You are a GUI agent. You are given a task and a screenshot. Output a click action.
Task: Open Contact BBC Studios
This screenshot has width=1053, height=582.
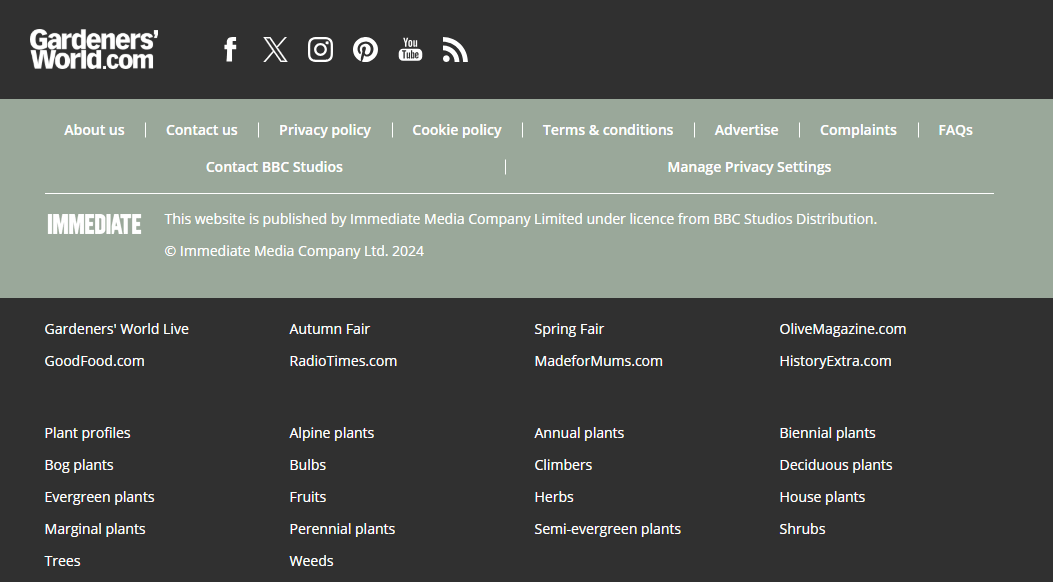[x=274, y=166]
